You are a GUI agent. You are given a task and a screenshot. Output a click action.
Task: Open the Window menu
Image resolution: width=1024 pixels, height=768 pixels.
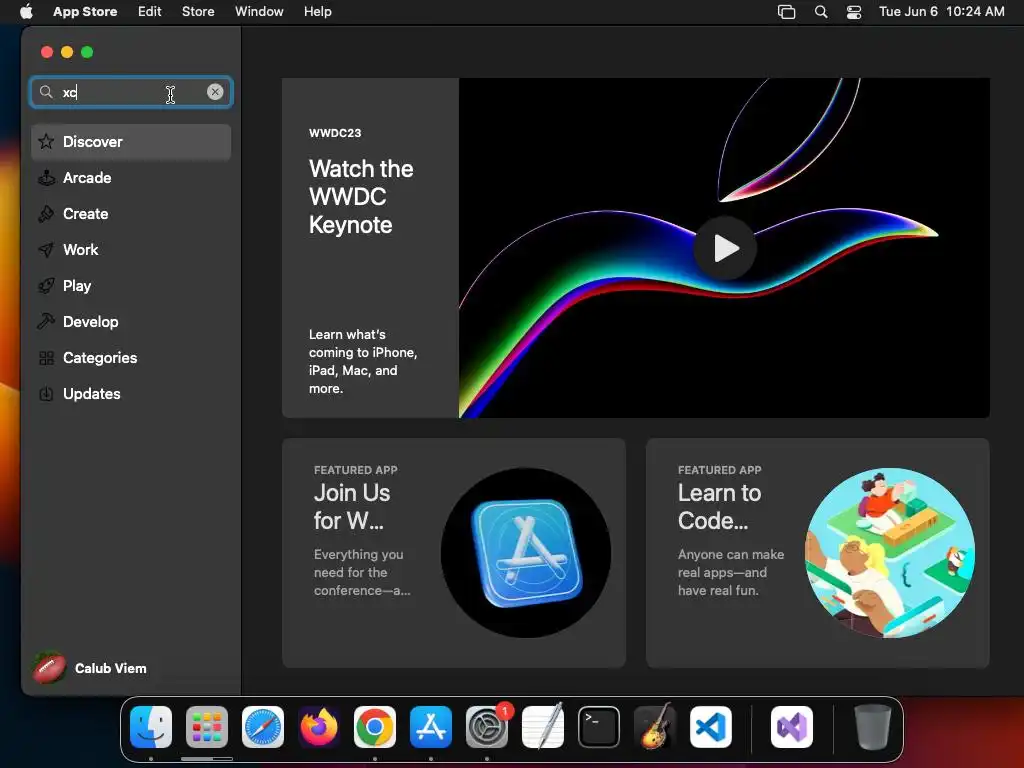(259, 11)
